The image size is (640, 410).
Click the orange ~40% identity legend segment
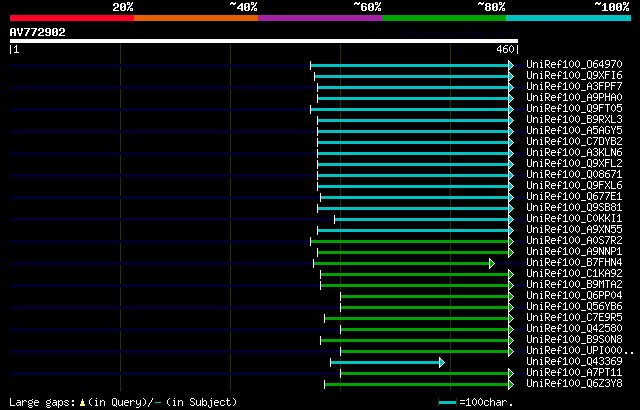pos(196,18)
